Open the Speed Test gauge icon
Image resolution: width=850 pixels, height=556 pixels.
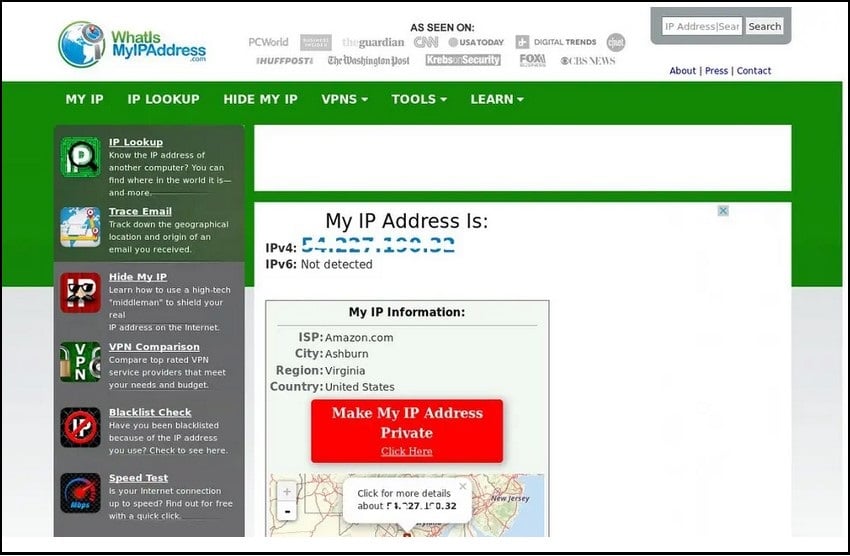(x=80, y=493)
